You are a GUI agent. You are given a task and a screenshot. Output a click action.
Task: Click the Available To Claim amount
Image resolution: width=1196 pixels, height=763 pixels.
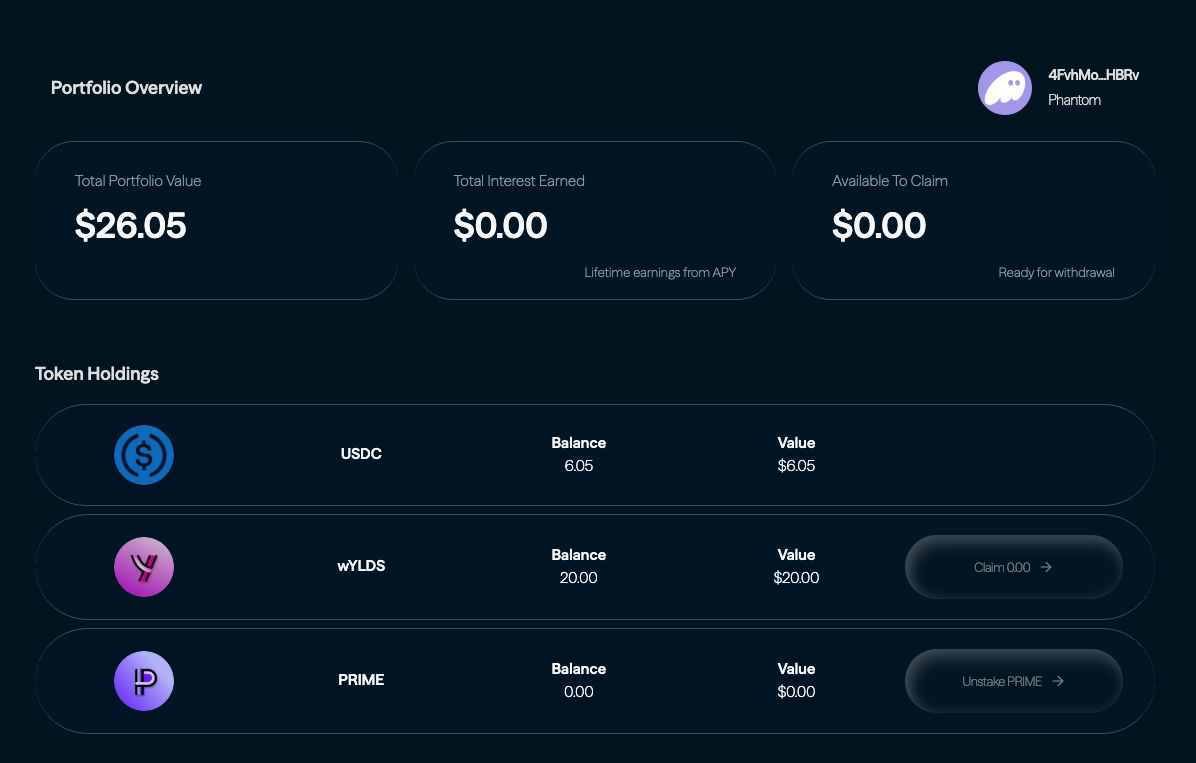pyautogui.click(x=879, y=225)
